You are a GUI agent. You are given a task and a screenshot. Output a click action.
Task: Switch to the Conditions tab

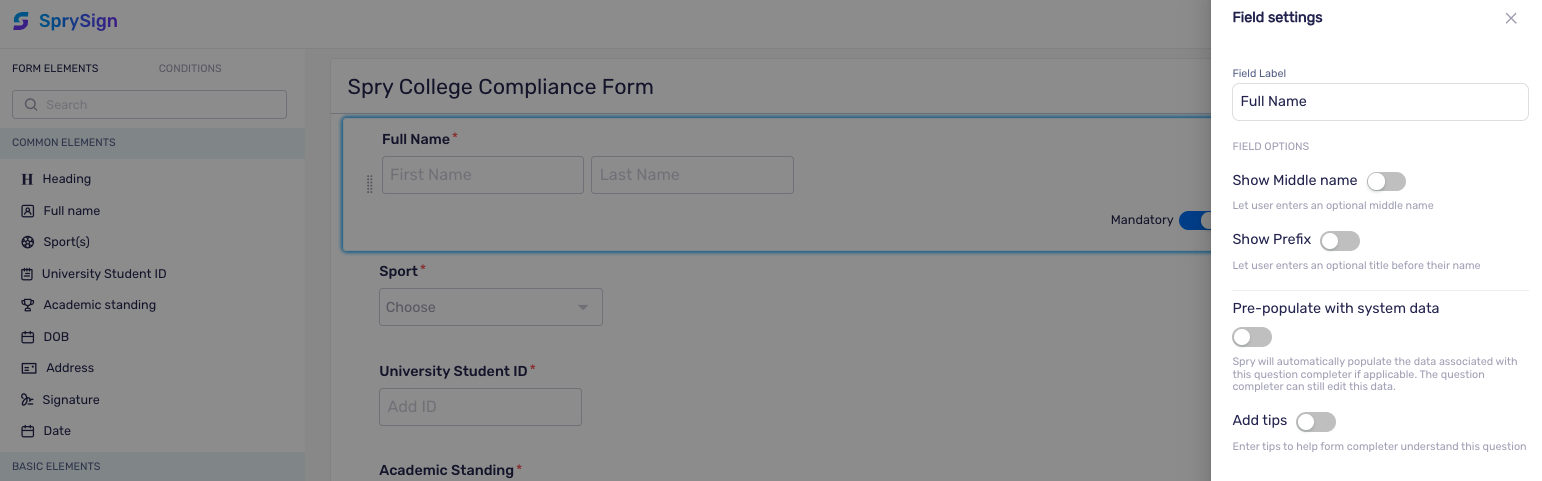click(190, 69)
